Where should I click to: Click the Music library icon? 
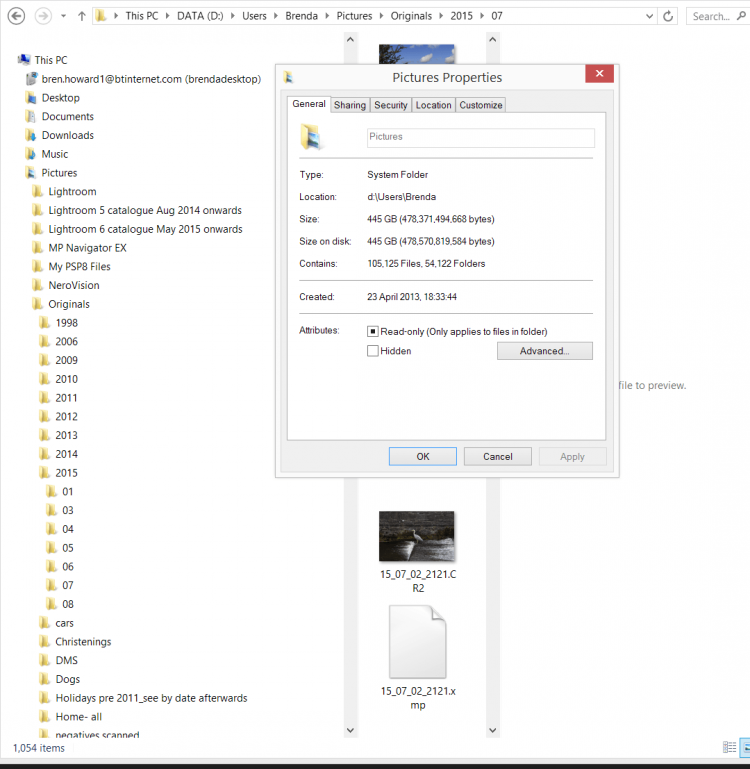point(30,154)
